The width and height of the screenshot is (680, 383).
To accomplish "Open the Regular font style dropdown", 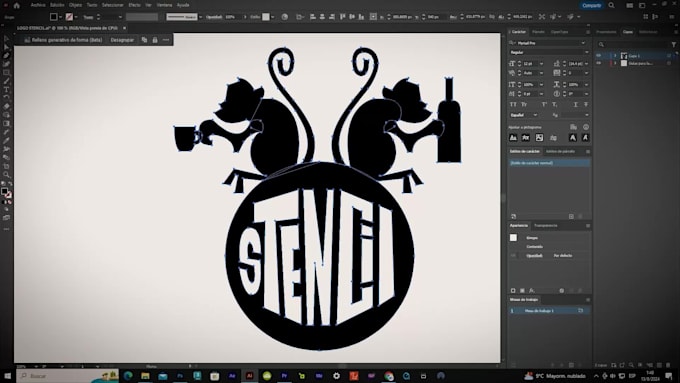I will pyautogui.click(x=586, y=52).
